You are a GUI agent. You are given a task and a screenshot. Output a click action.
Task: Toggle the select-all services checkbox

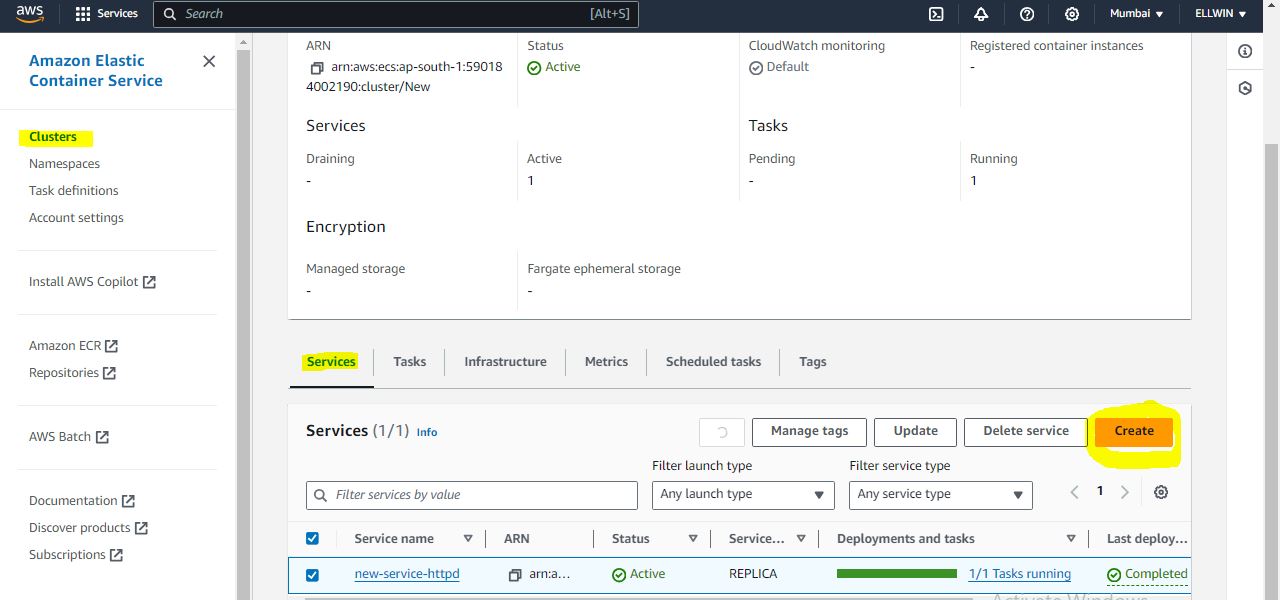[312, 538]
